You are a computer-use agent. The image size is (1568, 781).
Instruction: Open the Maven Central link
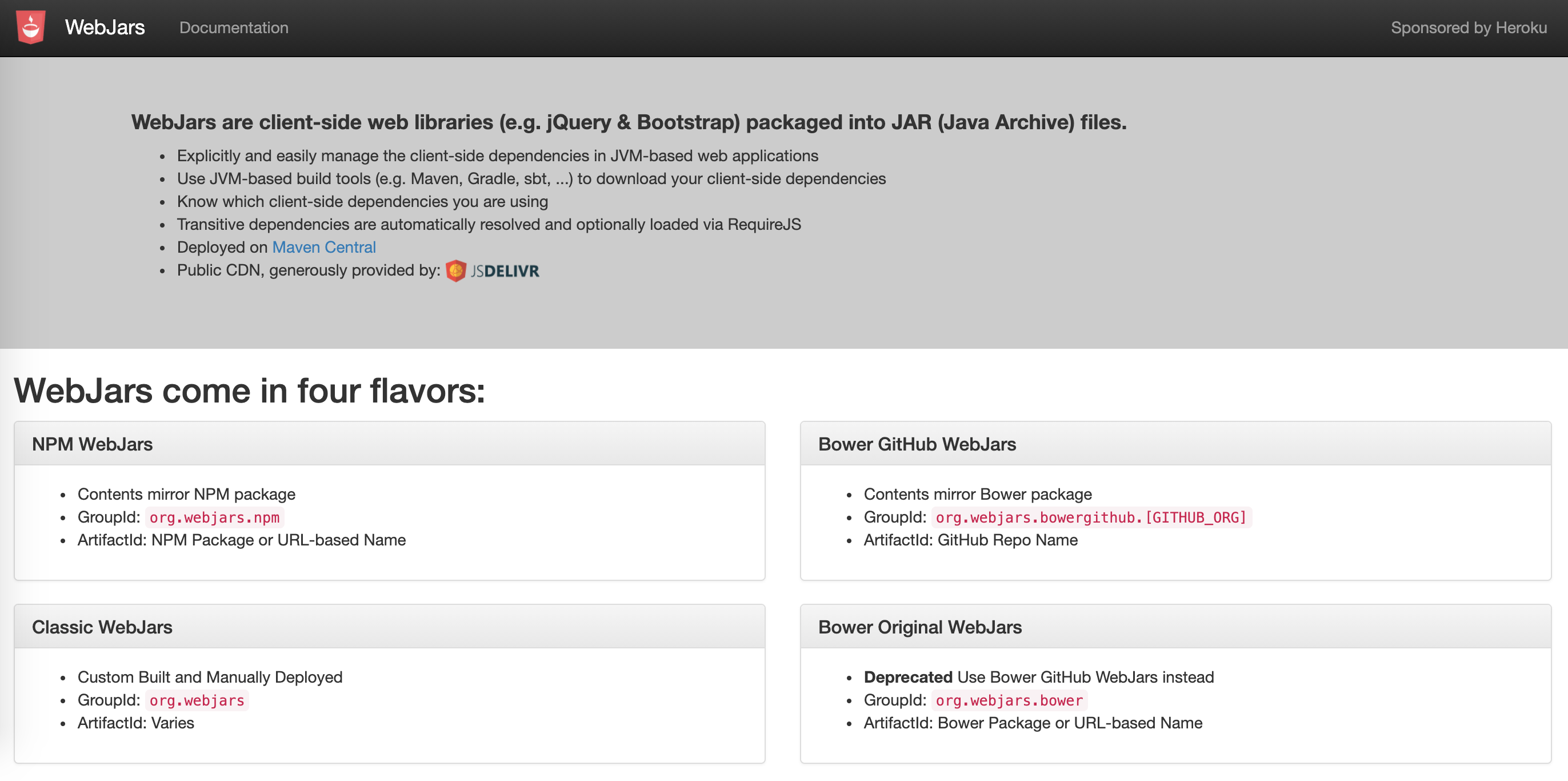(x=324, y=248)
